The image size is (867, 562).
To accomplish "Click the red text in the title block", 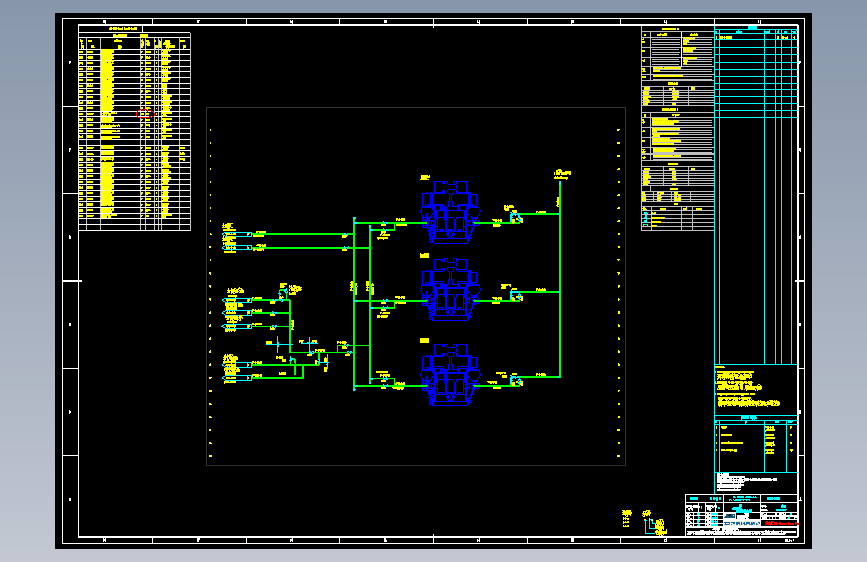I will click(782, 523).
